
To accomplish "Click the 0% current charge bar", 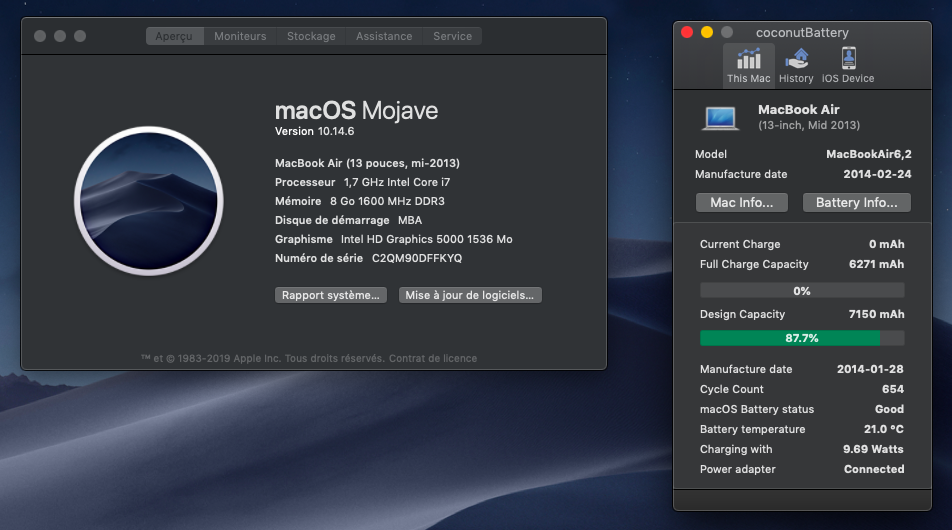I will coord(801,291).
